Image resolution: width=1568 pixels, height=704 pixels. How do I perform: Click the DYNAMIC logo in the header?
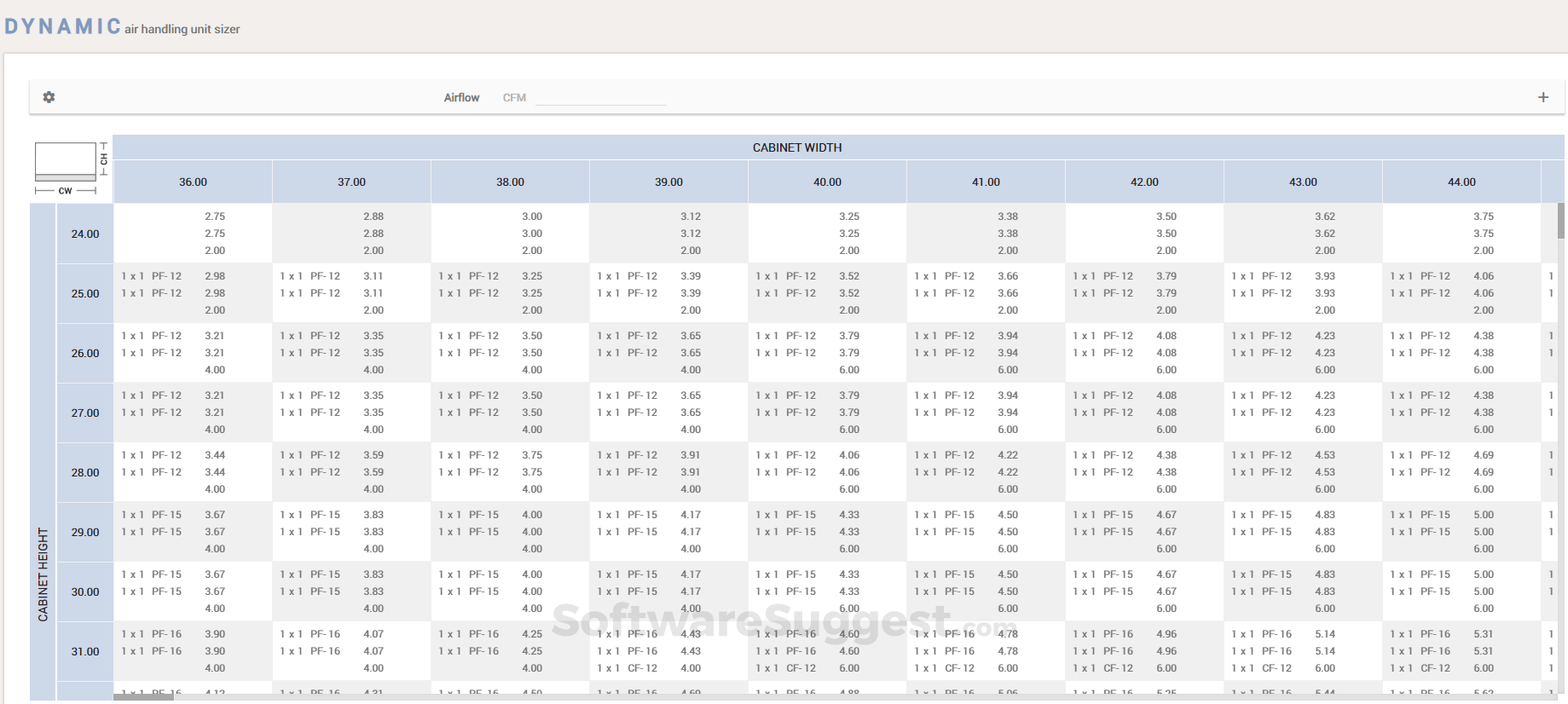[x=63, y=26]
